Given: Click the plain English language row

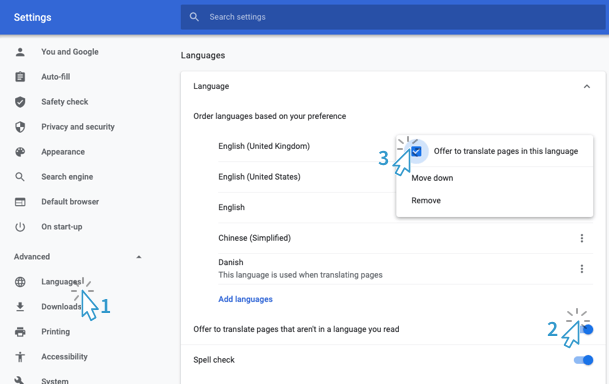Looking at the screenshot, I should pos(231,207).
